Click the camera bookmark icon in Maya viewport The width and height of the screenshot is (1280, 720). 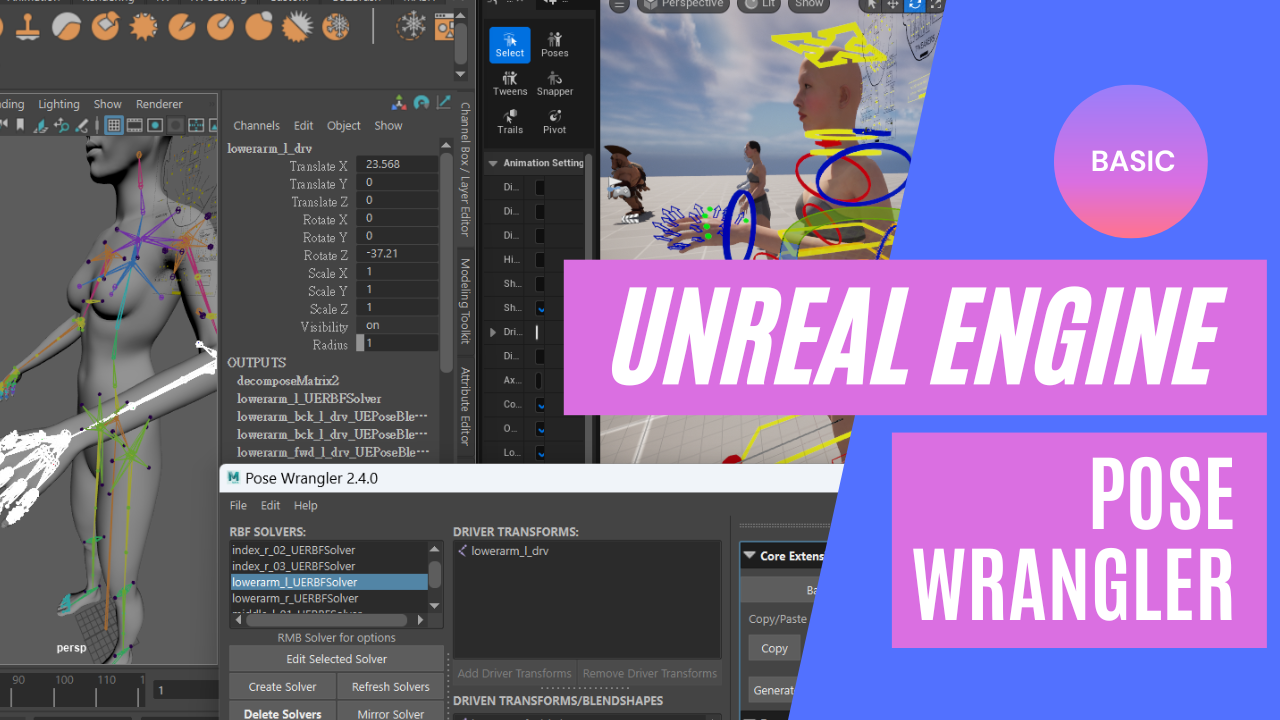click(20, 125)
